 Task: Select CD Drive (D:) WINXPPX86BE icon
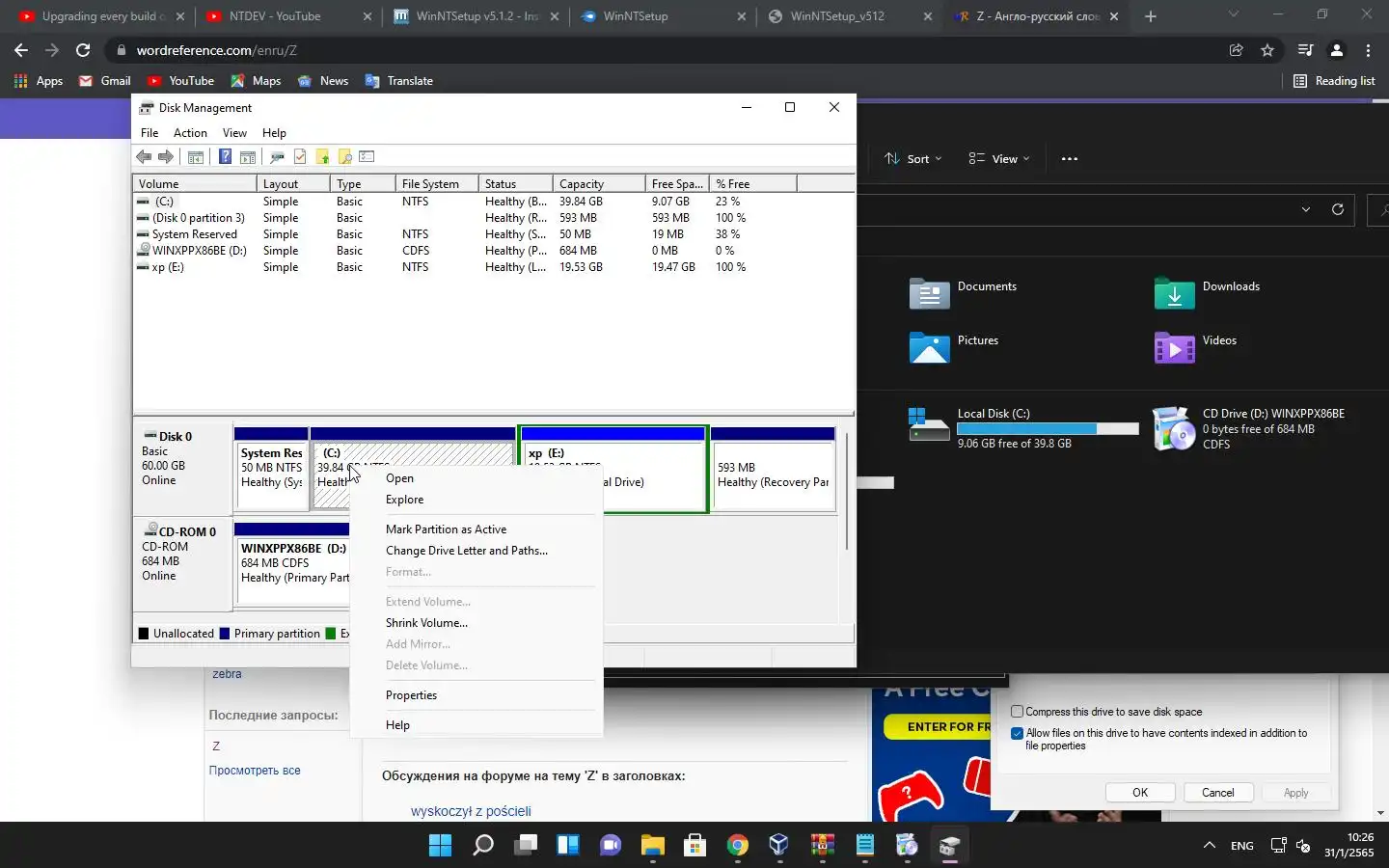(x=1174, y=428)
